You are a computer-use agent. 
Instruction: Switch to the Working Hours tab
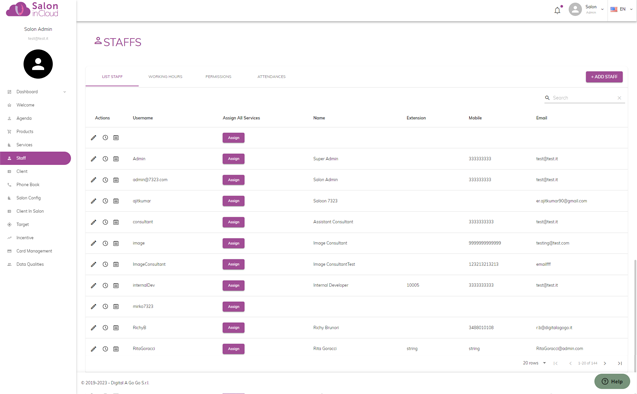(x=165, y=77)
